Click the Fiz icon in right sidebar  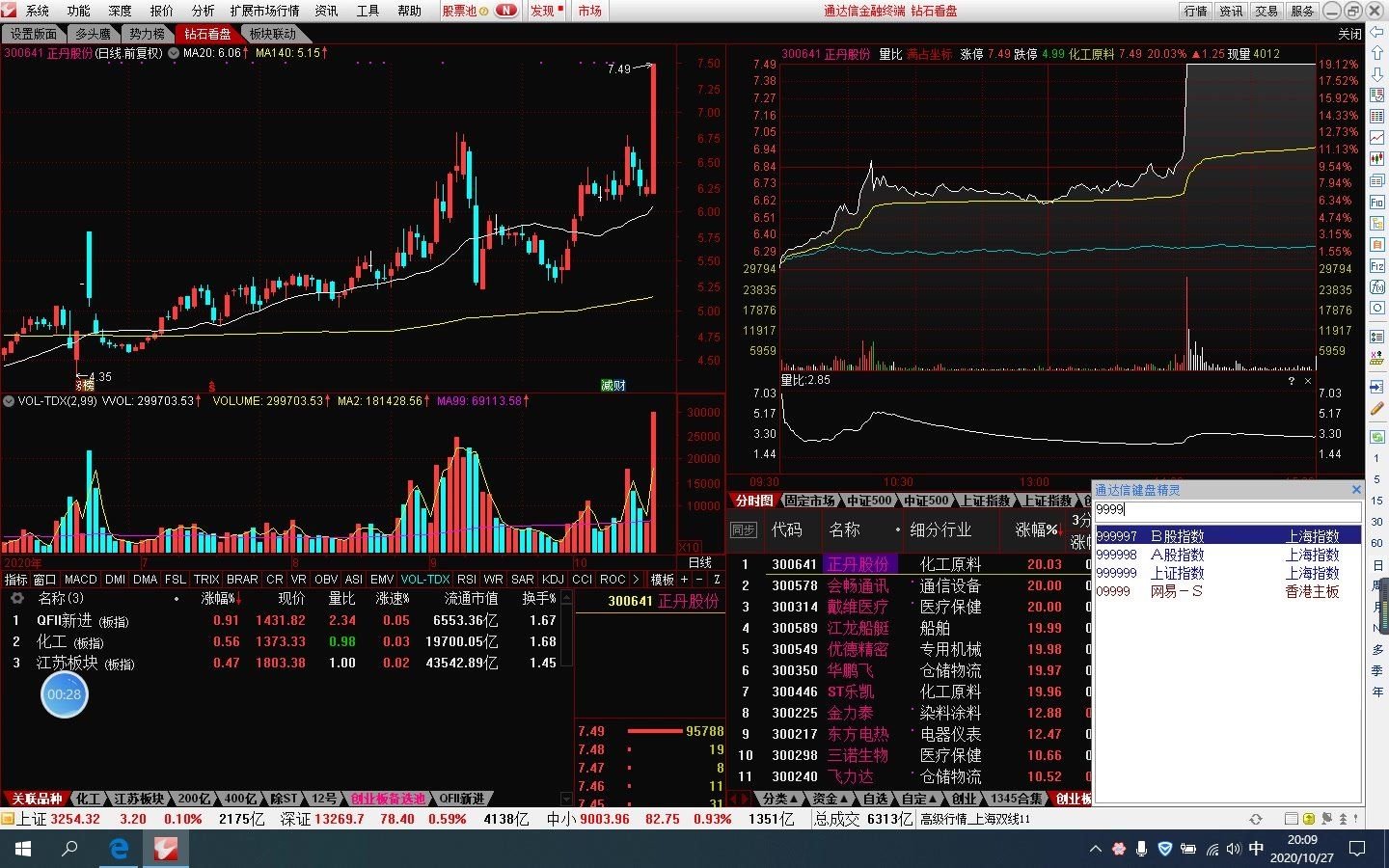(x=1376, y=265)
